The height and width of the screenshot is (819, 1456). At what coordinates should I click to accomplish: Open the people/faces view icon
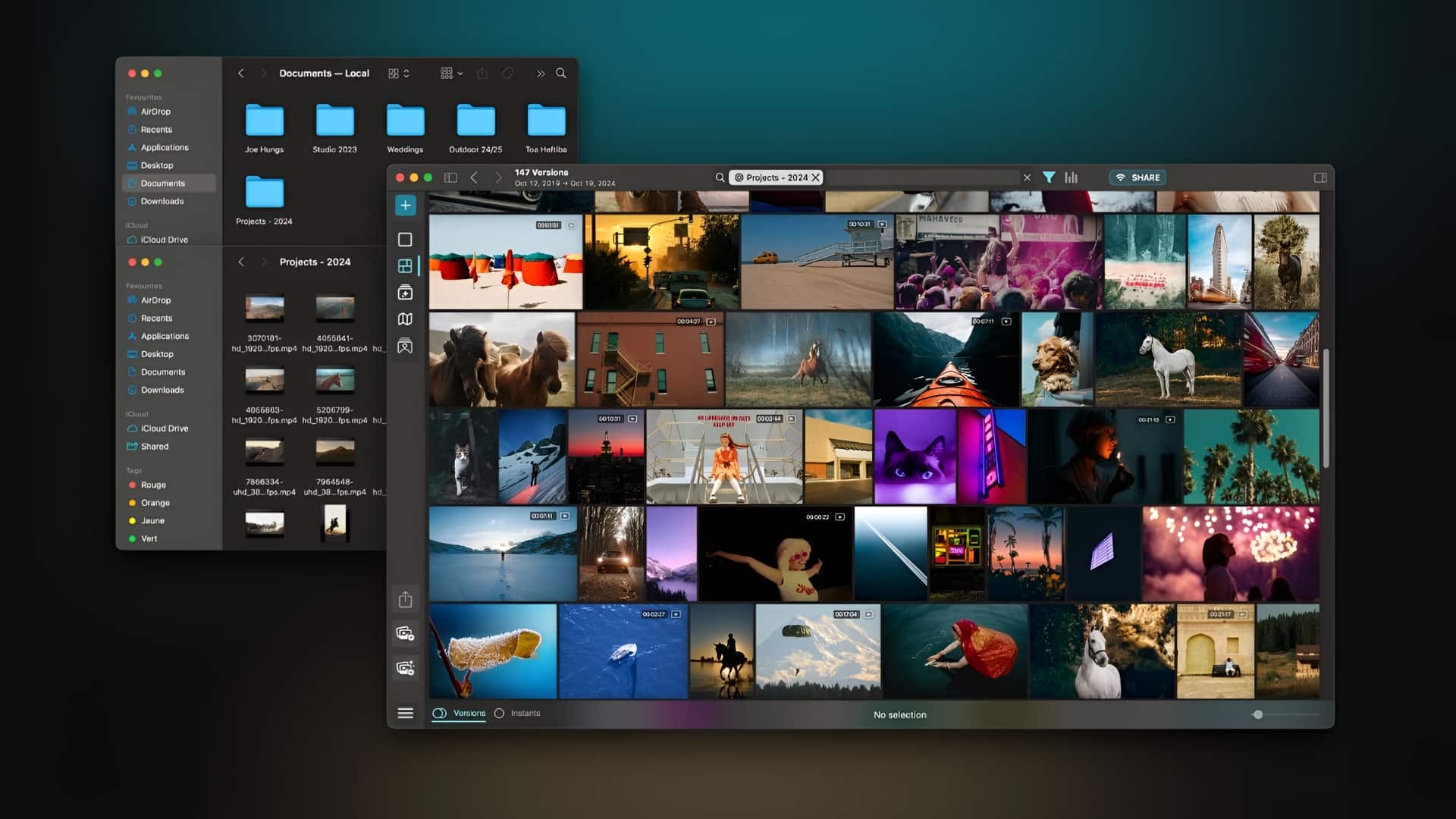tap(405, 346)
